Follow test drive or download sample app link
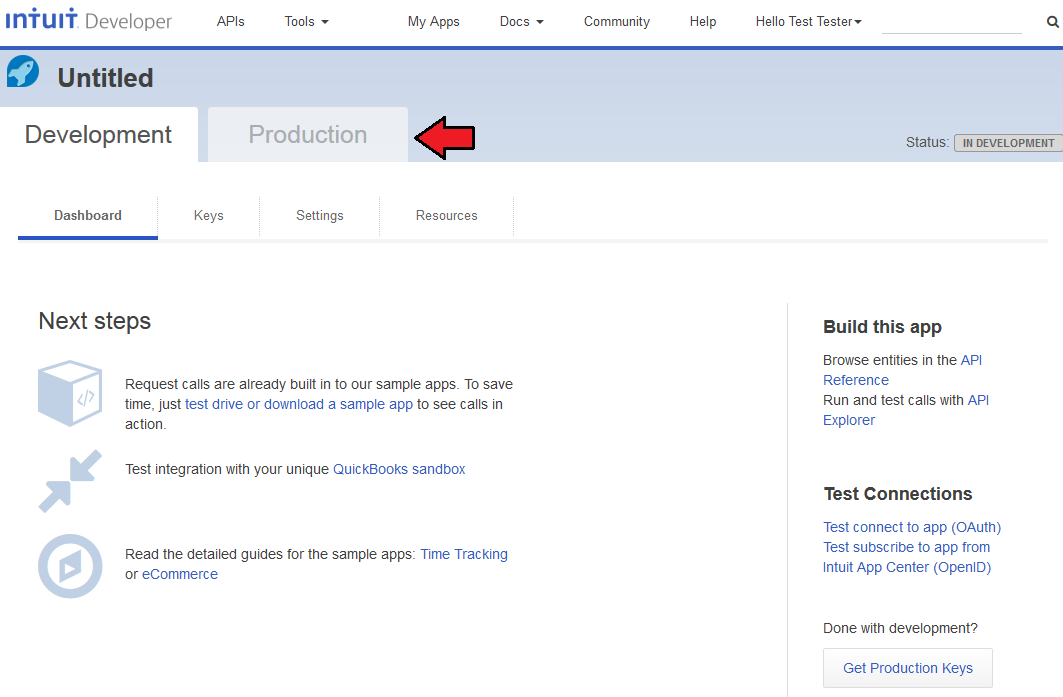Image resolution: width=1063 pixels, height=697 pixels. (299, 404)
